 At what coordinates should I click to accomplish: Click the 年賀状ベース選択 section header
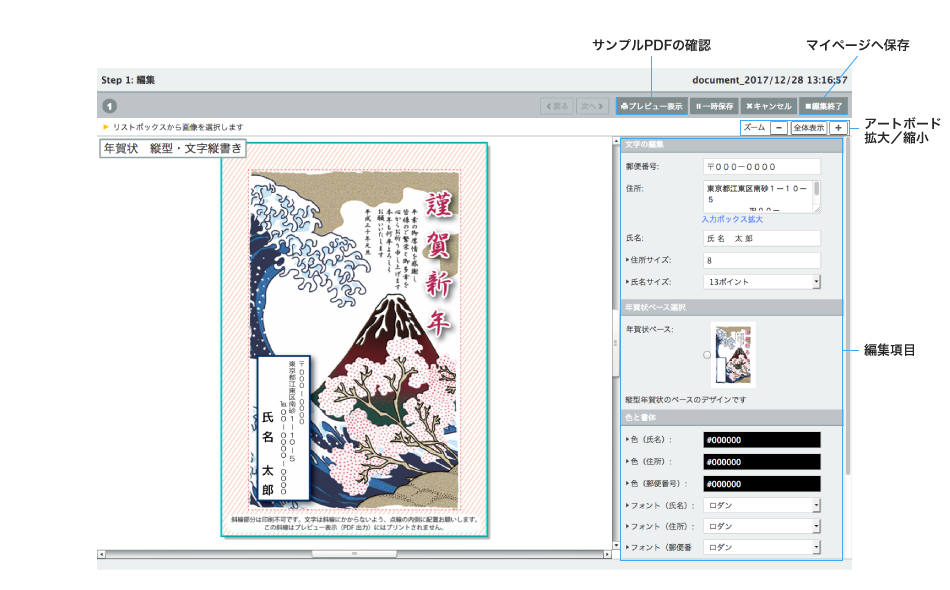pos(731,308)
